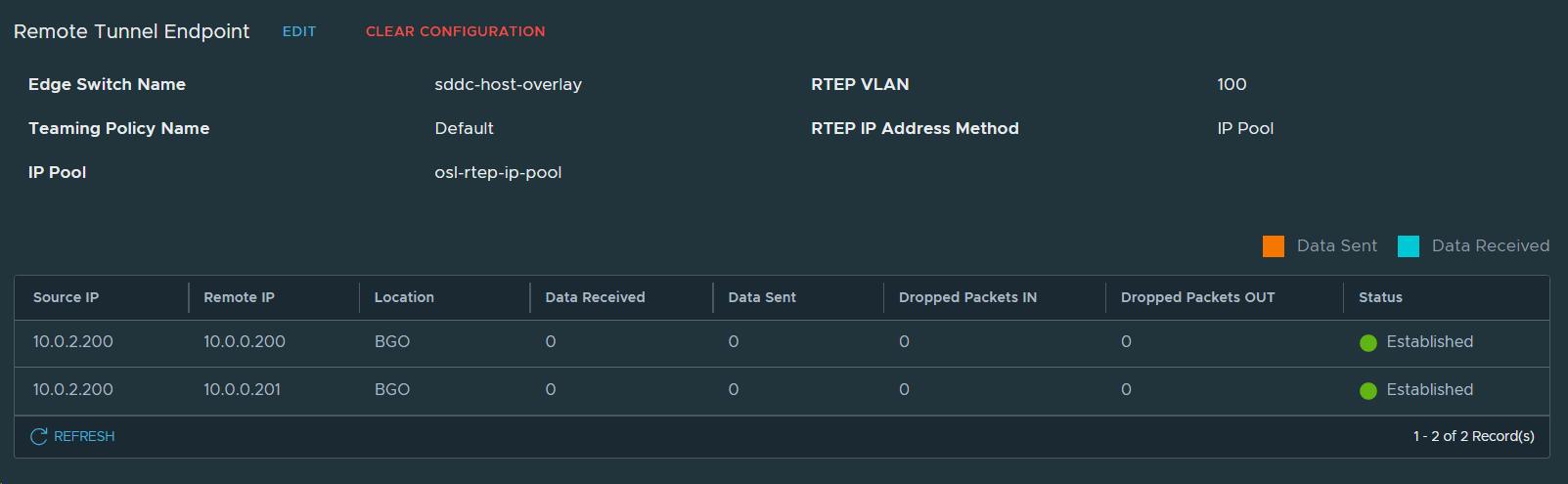Select the row with remote IP 10.0.0.201
Viewport: 1568px width, 484px height.
(x=242, y=389)
